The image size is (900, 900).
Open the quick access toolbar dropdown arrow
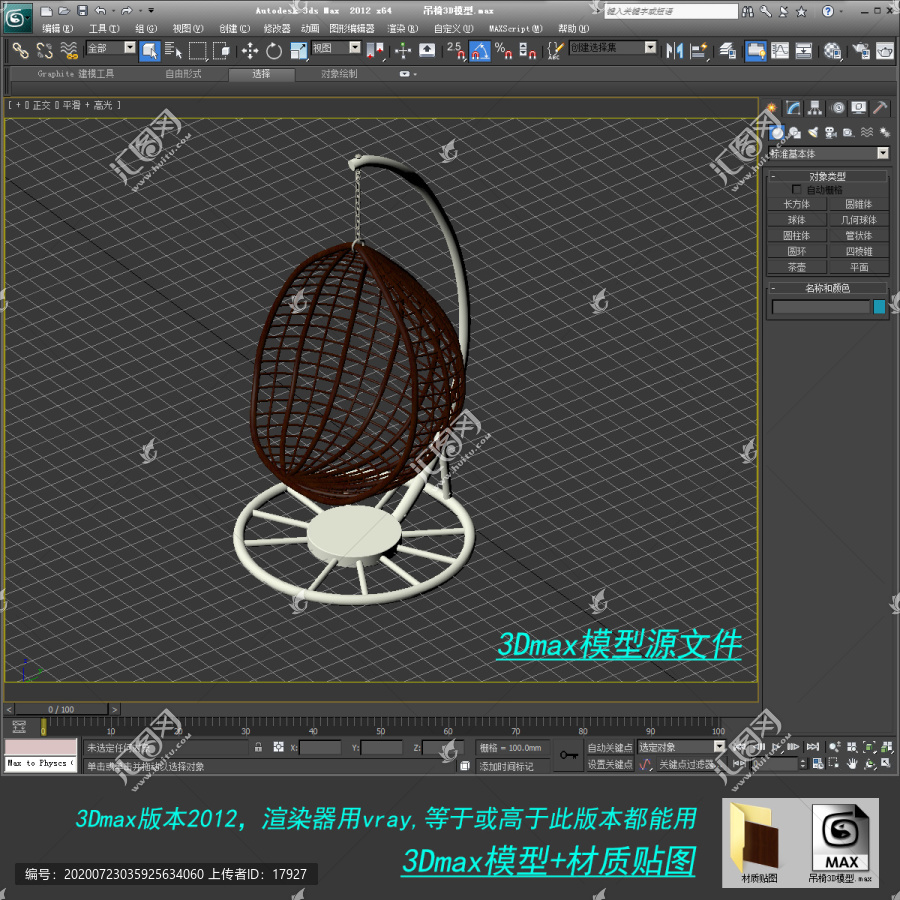[151, 11]
